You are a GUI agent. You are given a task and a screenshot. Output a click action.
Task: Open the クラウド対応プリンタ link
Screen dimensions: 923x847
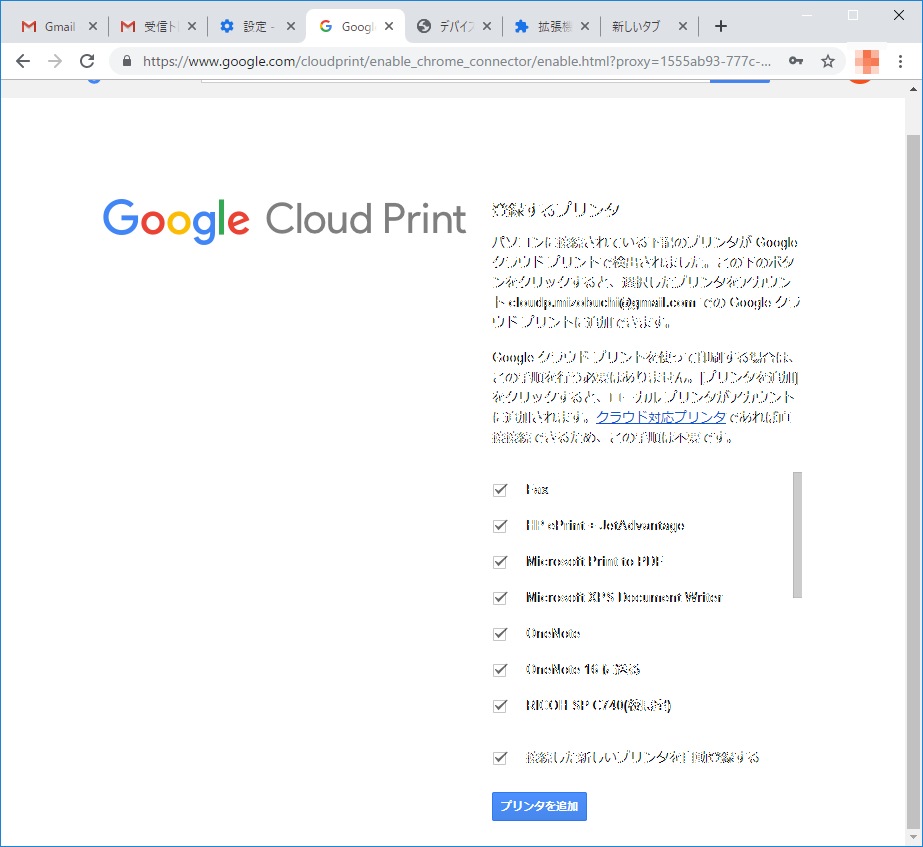660,417
